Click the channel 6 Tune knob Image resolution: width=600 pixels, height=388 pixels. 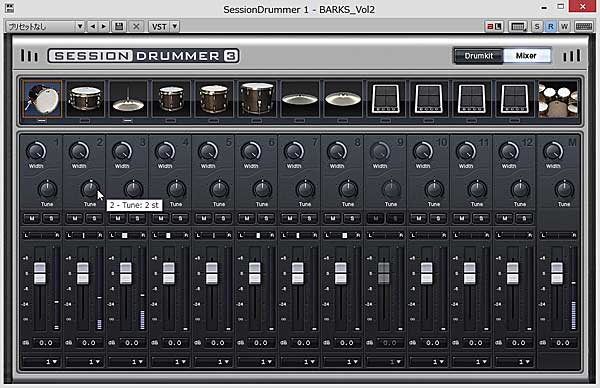(x=262, y=189)
